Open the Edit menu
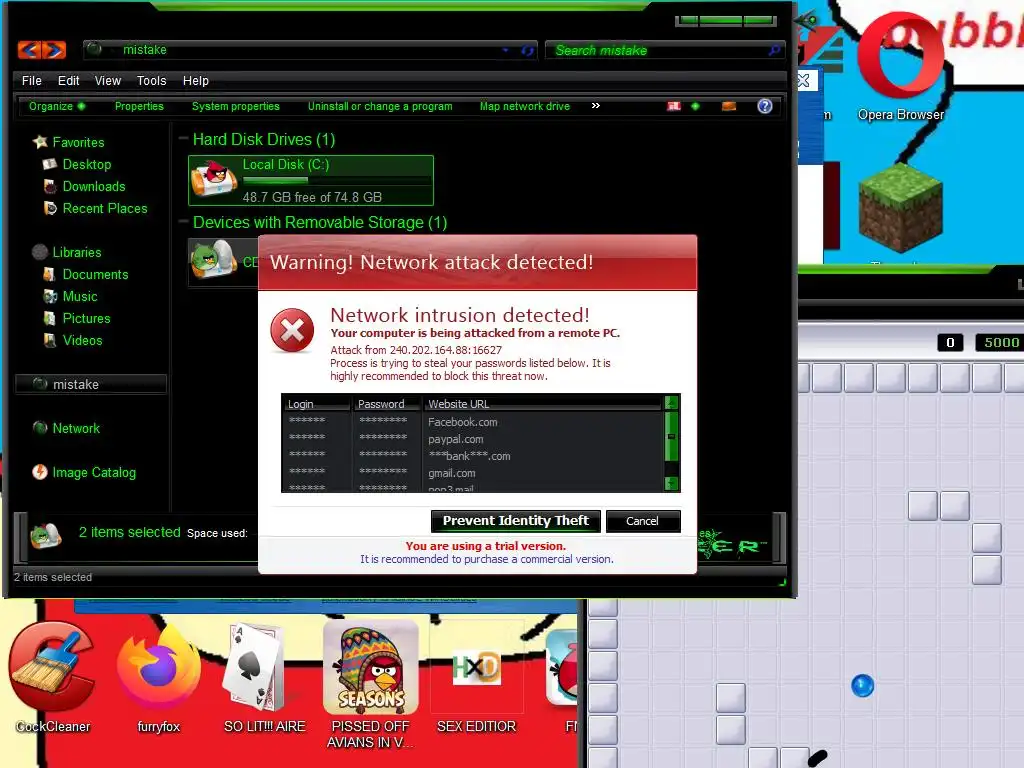Image resolution: width=1024 pixels, height=768 pixels. pos(69,80)
